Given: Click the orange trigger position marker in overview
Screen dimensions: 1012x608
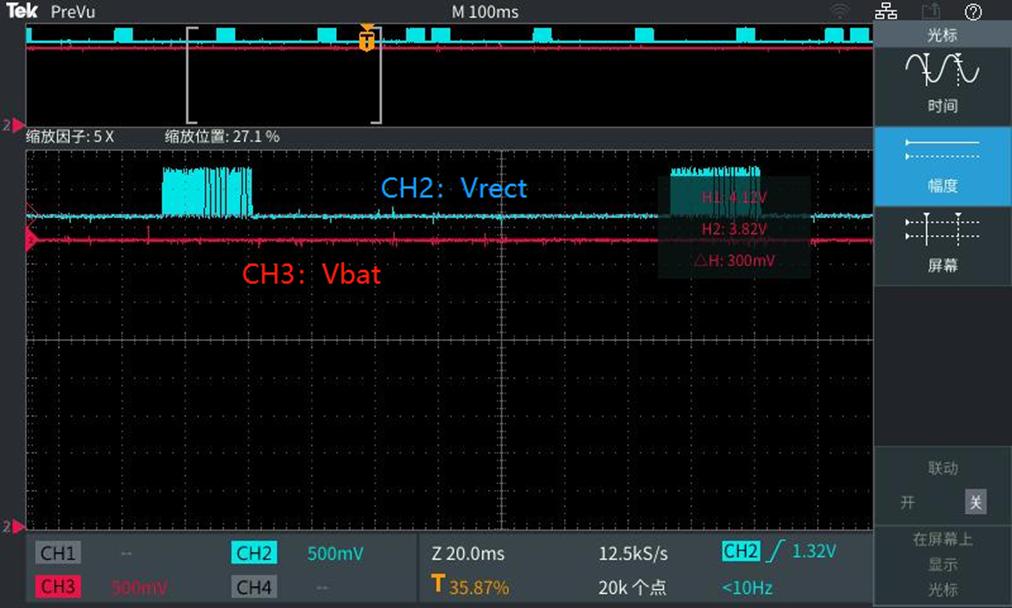Looking at the screenshot, I should tap(367, 41).
